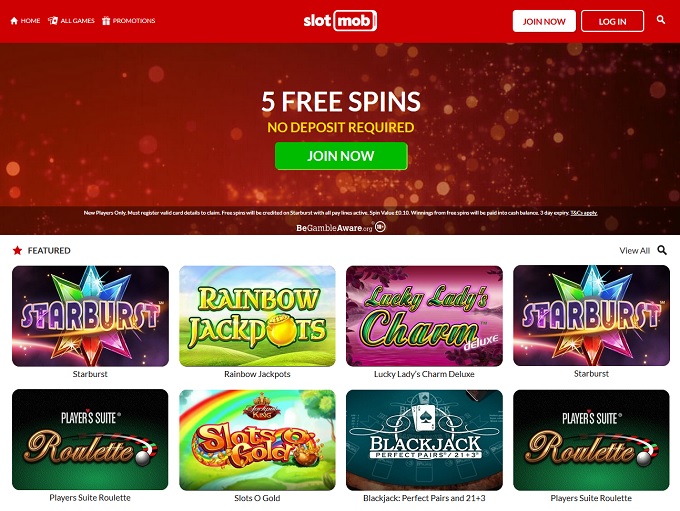680x511 pixels.
Task: Click the Promotions gift icon
Action: pyautogui.click(x=106, y=20)
